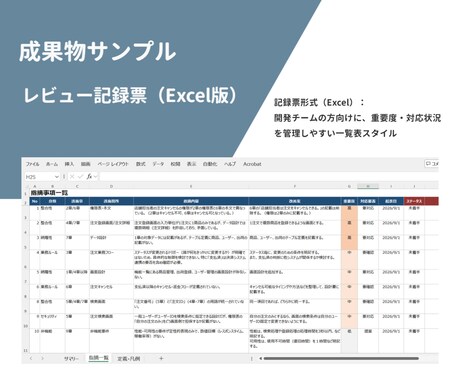Open the 自動化 ribbon tab
460x380 pixels.
(x=210, y=164)
